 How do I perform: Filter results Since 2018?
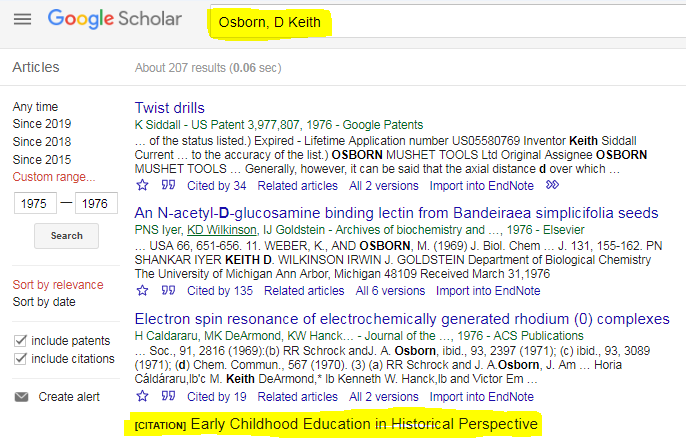click(x=42, y=142)
